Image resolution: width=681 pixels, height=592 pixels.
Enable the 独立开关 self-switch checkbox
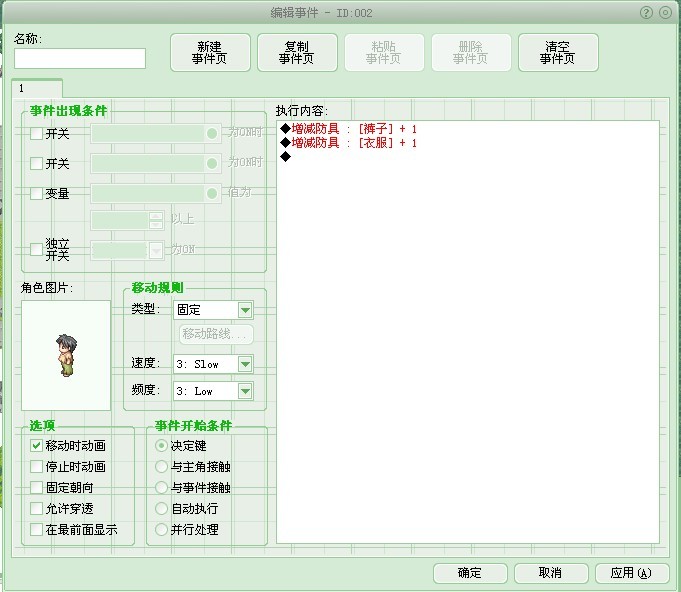point(36,249)
